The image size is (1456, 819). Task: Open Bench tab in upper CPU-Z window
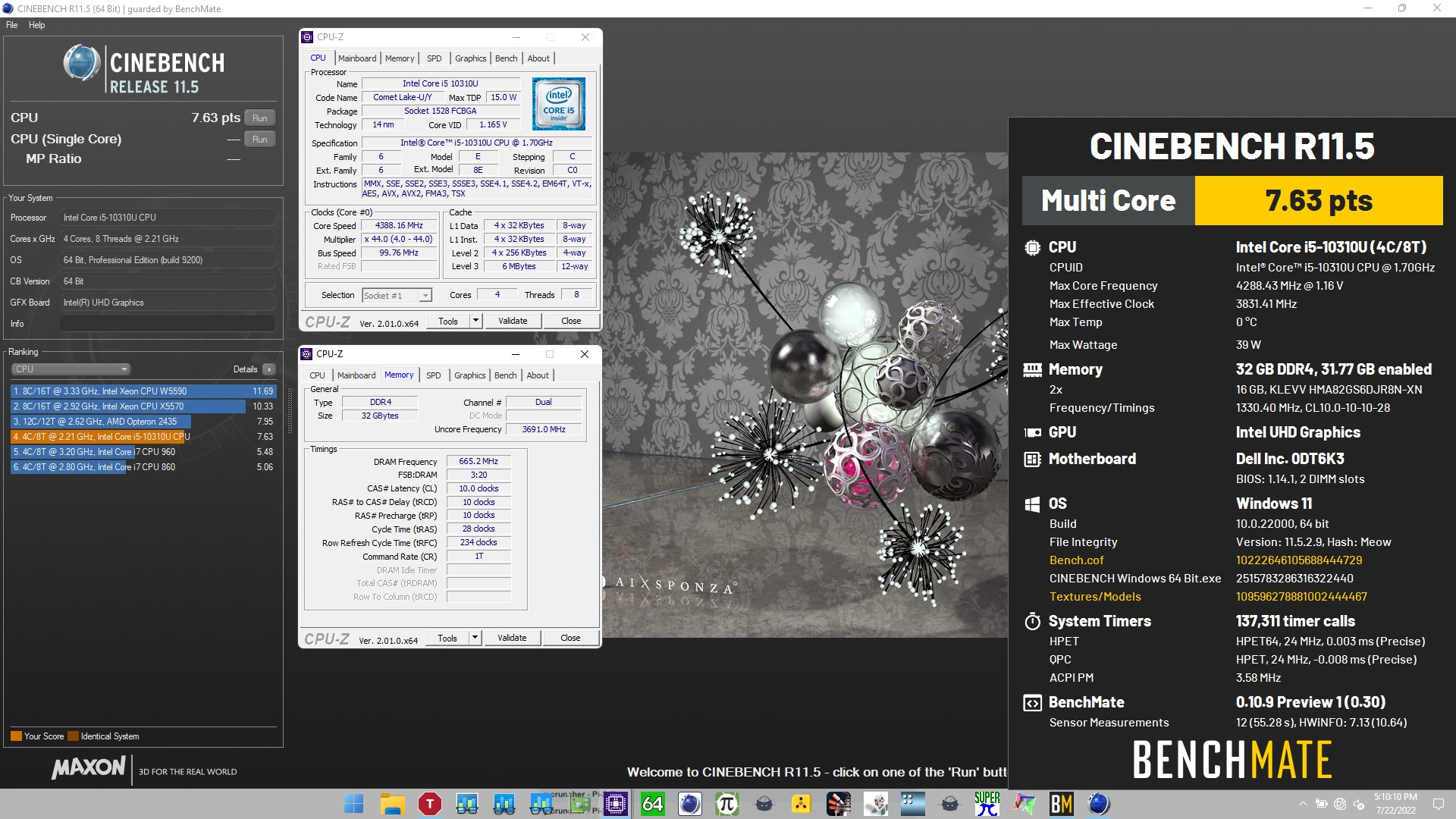(506, 58)
